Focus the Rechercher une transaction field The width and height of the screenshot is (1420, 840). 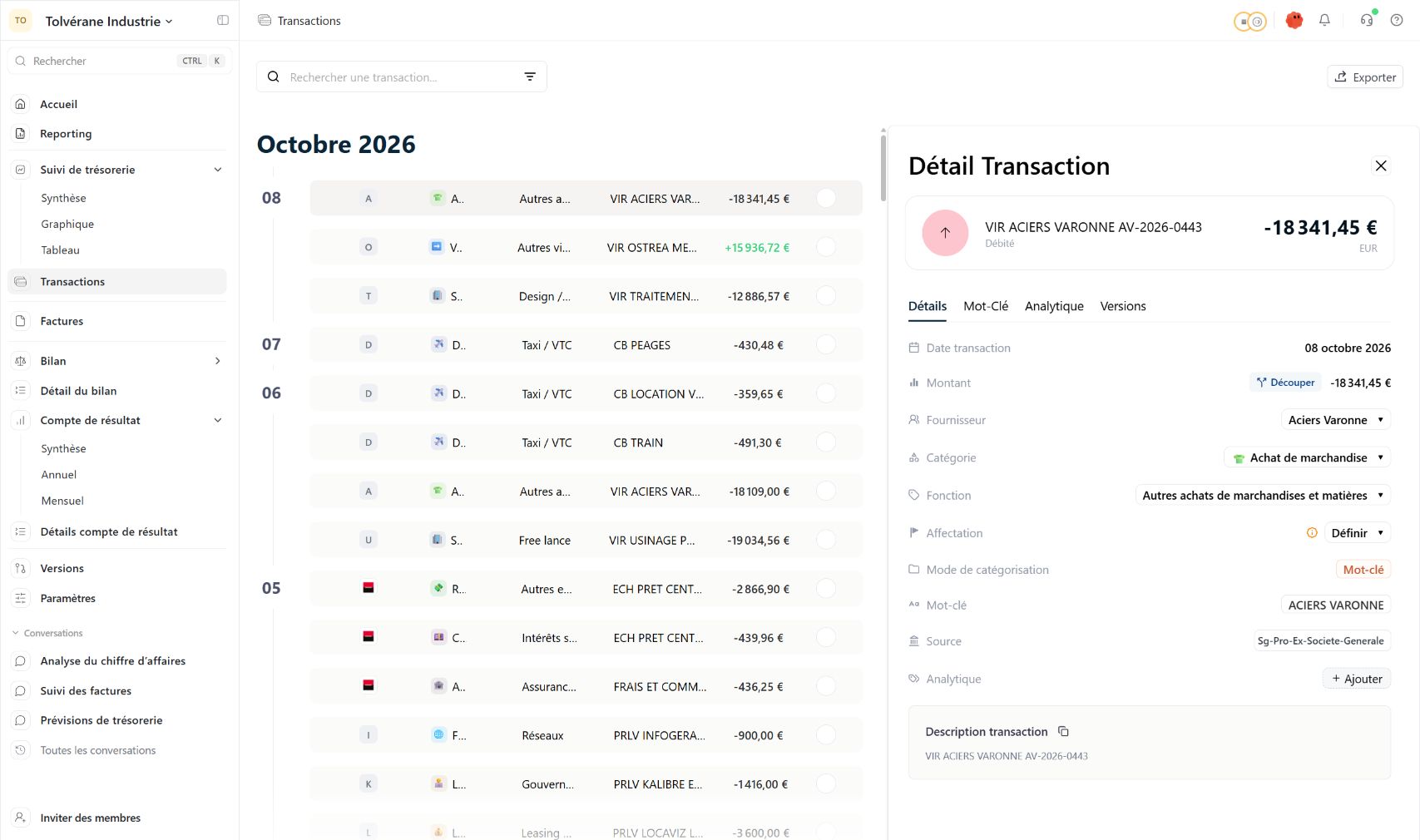tap(401, 77)
